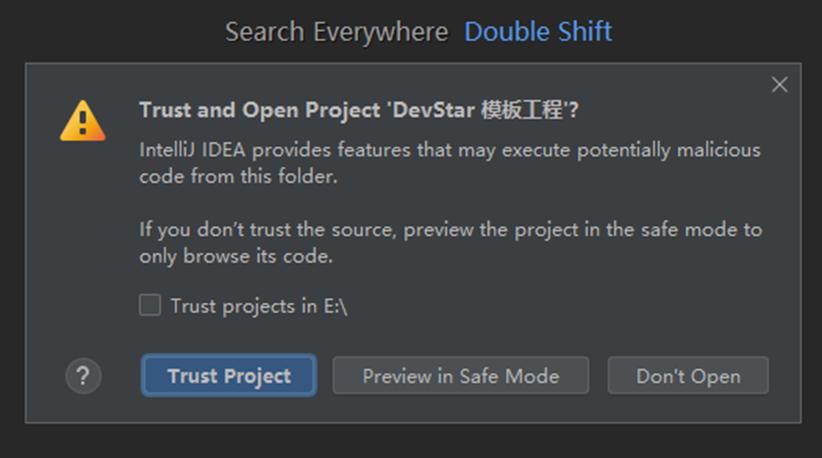
Task: Close the trust dialog with the X
Action: pos(780,85)
